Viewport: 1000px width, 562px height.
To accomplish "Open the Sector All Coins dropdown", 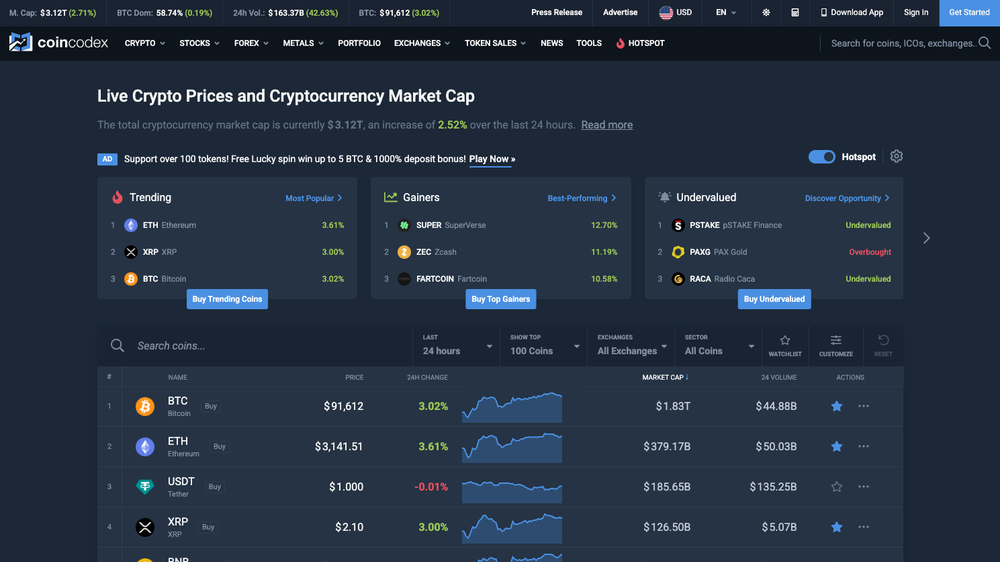I will pyautogui.click(x=719, y=345).
